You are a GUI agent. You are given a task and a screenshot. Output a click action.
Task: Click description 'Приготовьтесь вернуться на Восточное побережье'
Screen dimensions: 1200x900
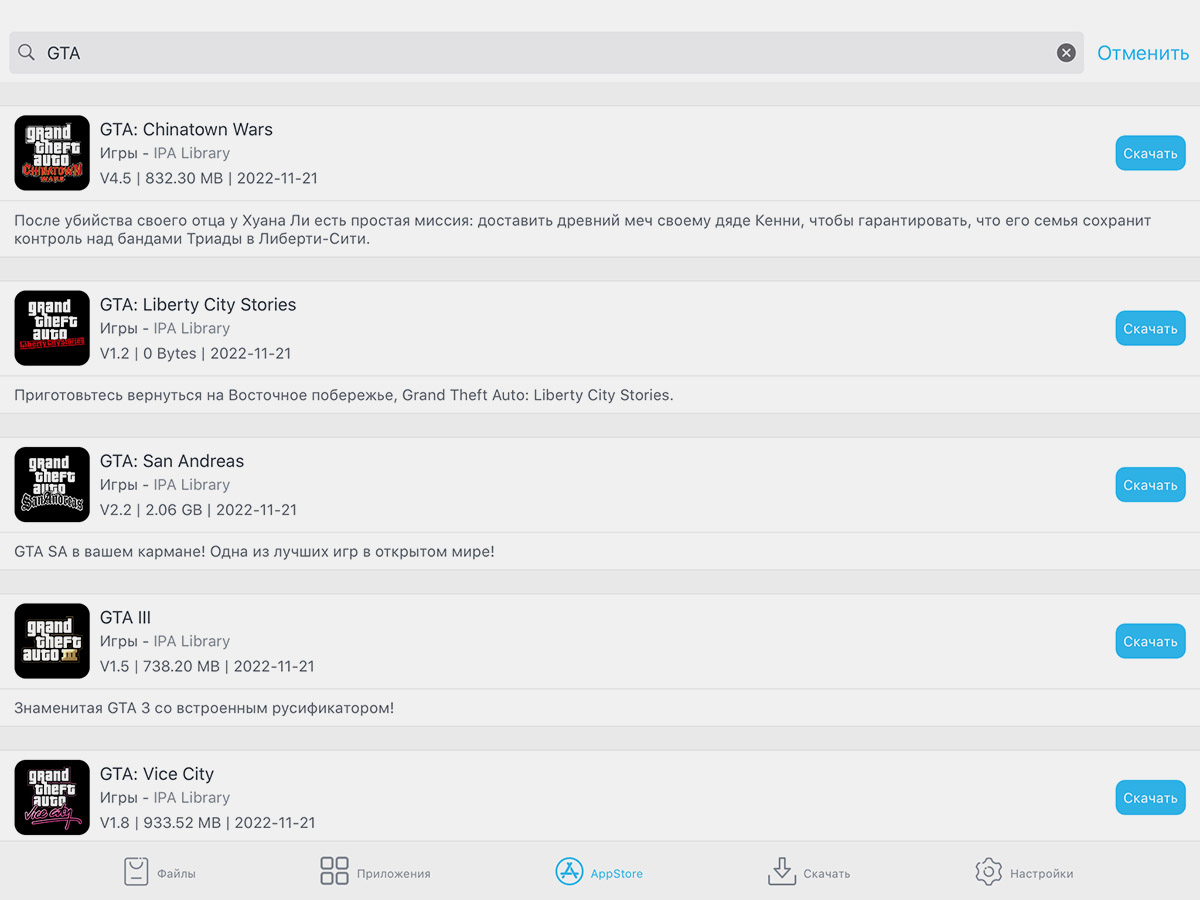pyautogui.click(x=344, y=395)
